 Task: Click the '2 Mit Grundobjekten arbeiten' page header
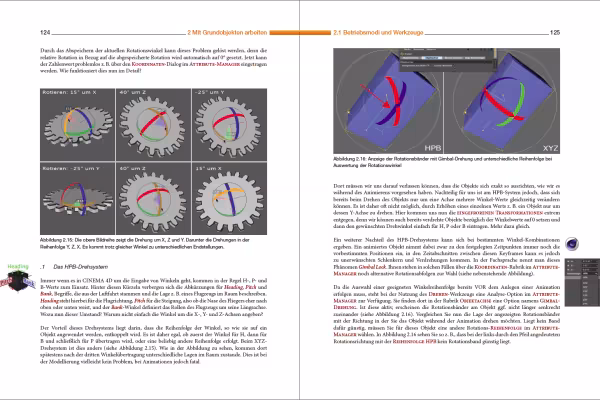tap(227, 33)
